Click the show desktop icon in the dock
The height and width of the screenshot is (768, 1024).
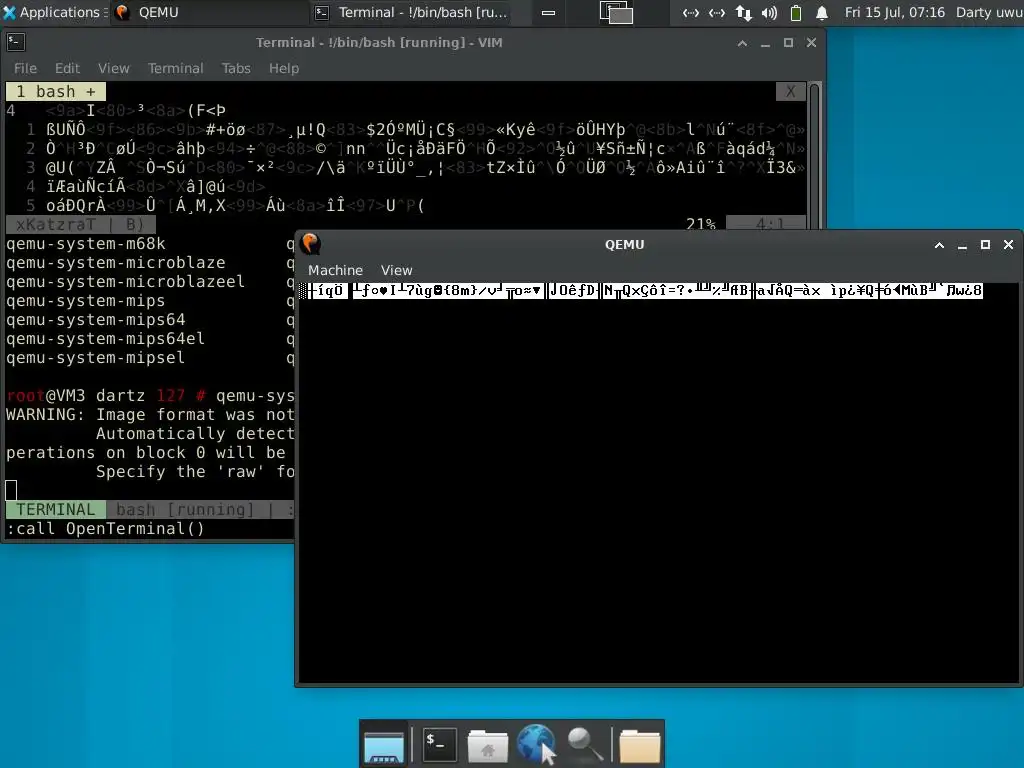pos(384,744)
